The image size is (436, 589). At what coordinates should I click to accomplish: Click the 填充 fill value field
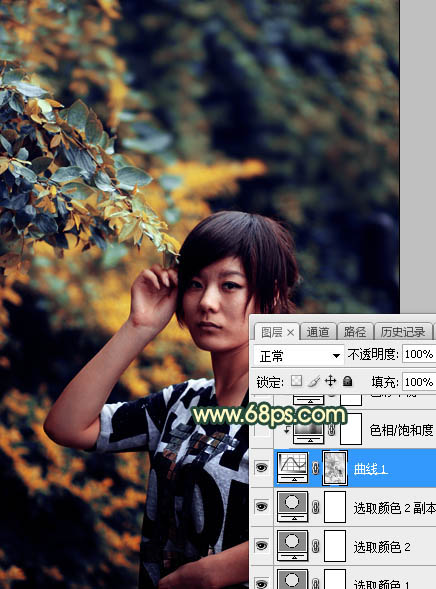click(x=419, y=382)
